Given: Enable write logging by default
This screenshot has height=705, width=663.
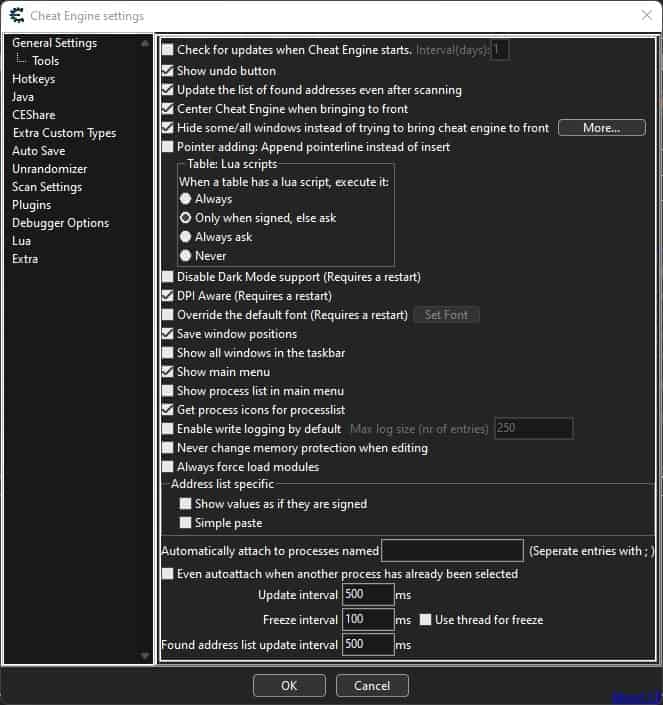Looking at the screenshot, I should (168, 429).
